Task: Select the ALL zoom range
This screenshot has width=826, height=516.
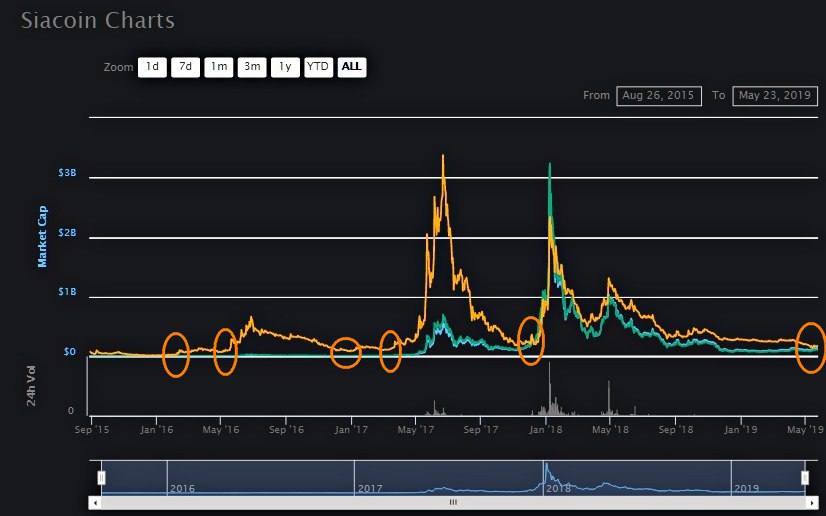Action: [352, 67]
